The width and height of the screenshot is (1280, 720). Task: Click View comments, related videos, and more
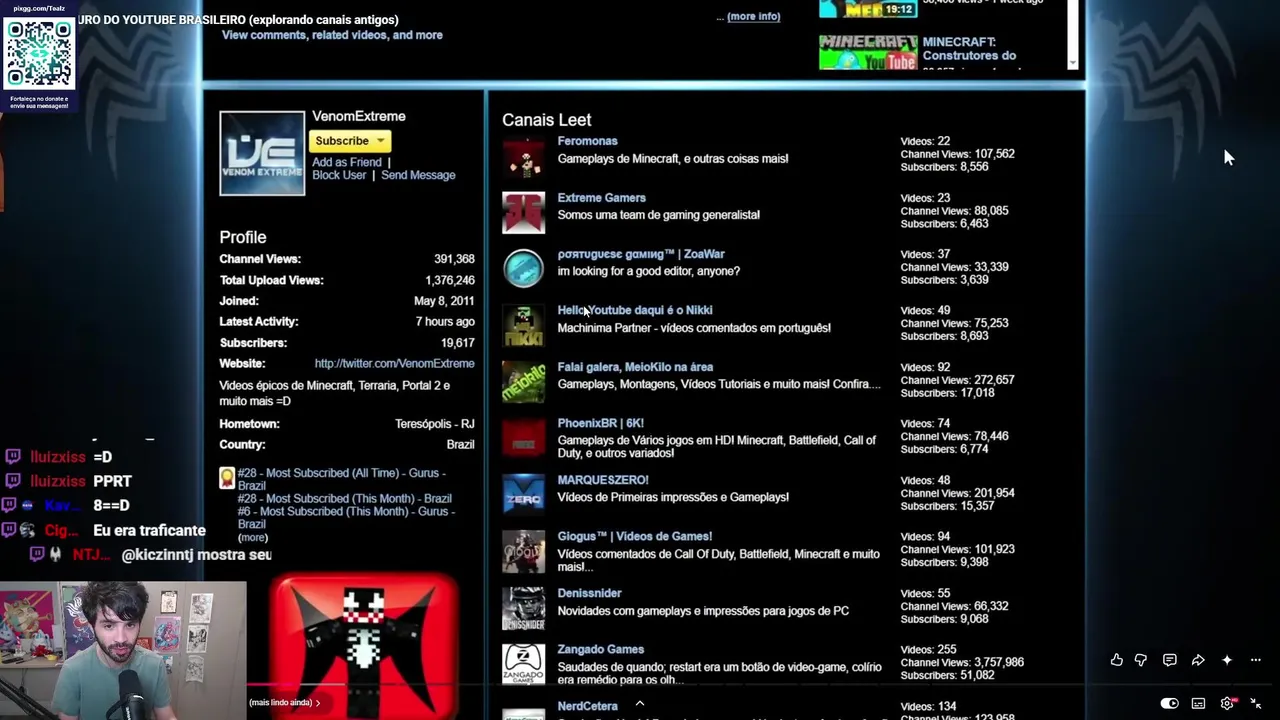332,35
